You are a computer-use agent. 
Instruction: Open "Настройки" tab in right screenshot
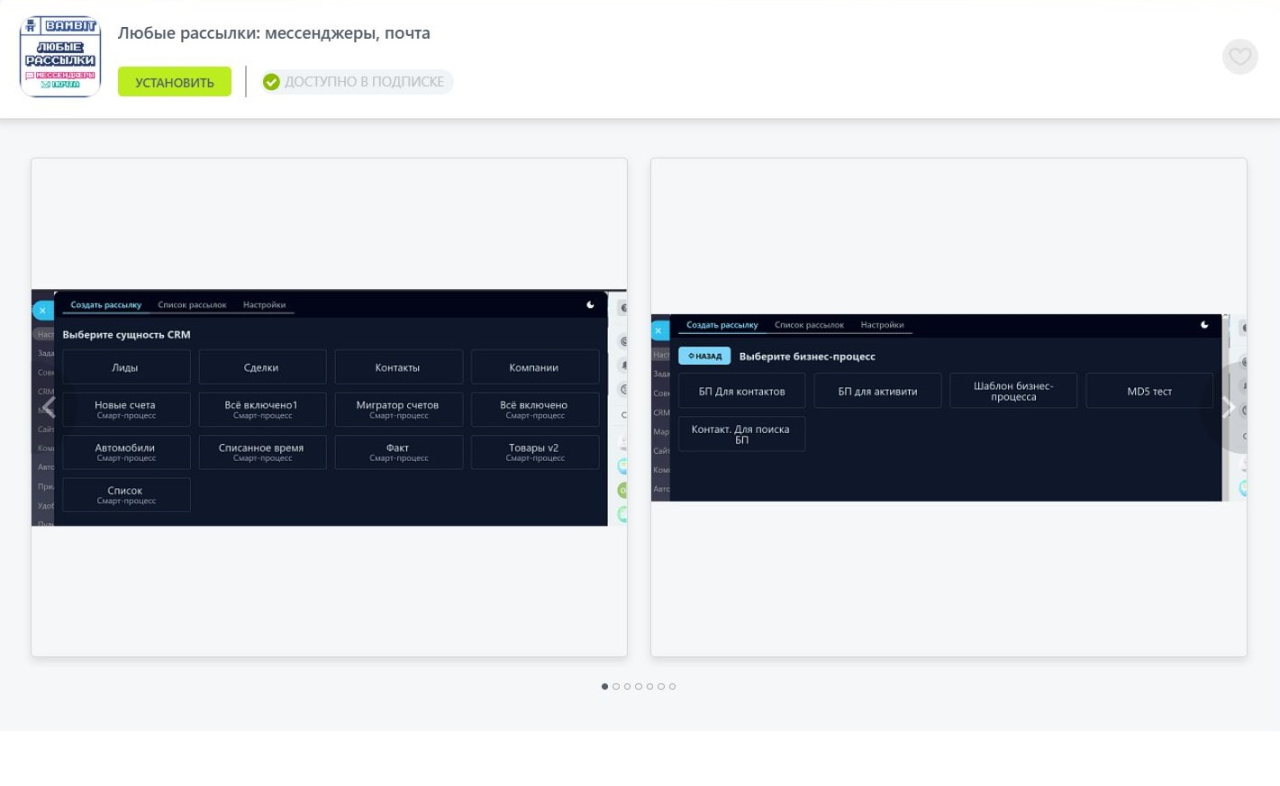tap(882, 325)
